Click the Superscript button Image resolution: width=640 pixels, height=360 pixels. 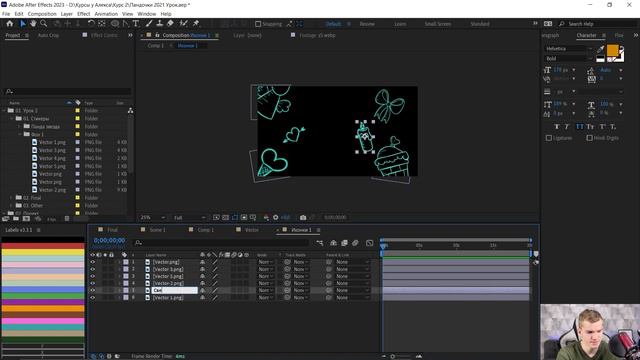coord(602,127)
